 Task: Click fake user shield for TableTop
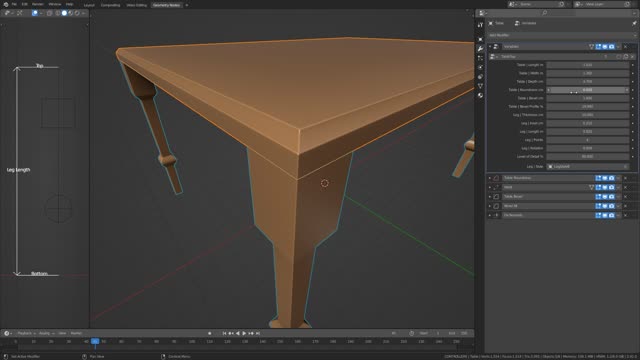619,57
